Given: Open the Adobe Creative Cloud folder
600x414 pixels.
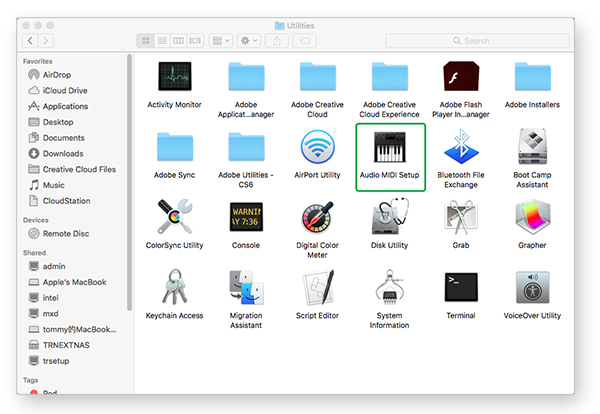Looking at the screenshot, I should tap(318, 77).
